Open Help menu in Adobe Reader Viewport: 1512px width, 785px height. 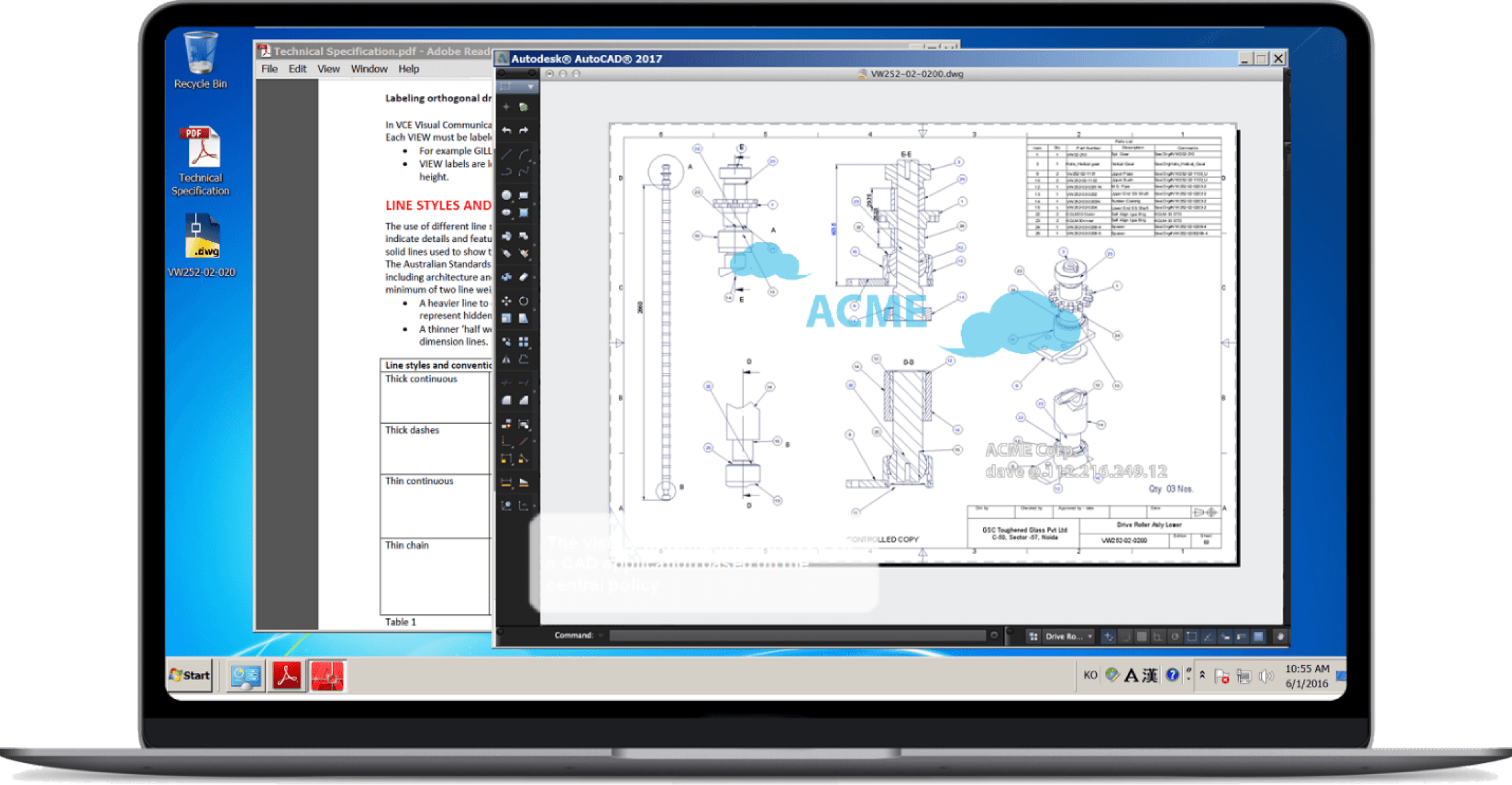click(408, 69)
